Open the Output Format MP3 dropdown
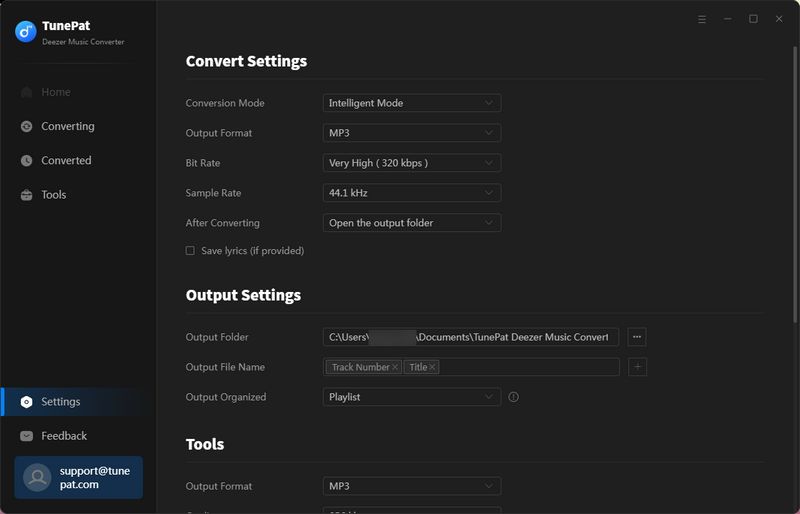This screenshot has height=514, width=800. [x=412, y=133]
